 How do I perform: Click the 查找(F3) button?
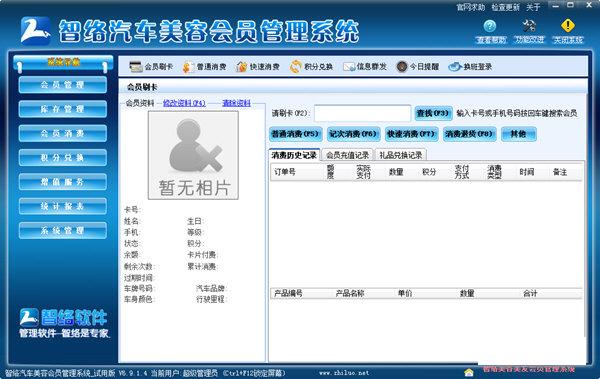click(x=433, y=113)
